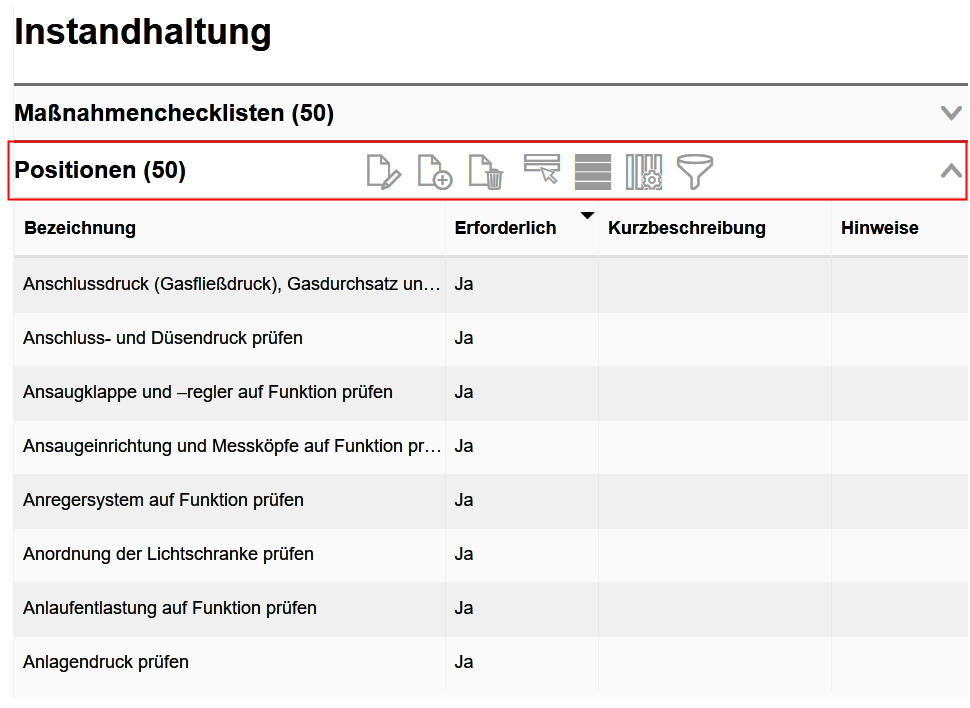Click the Kurzbeschreibung column header

pyautogui.click(x=686, y=228)
